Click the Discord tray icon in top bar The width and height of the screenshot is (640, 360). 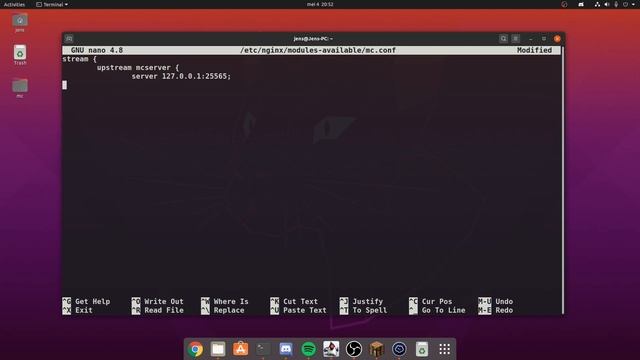(581, 4)
